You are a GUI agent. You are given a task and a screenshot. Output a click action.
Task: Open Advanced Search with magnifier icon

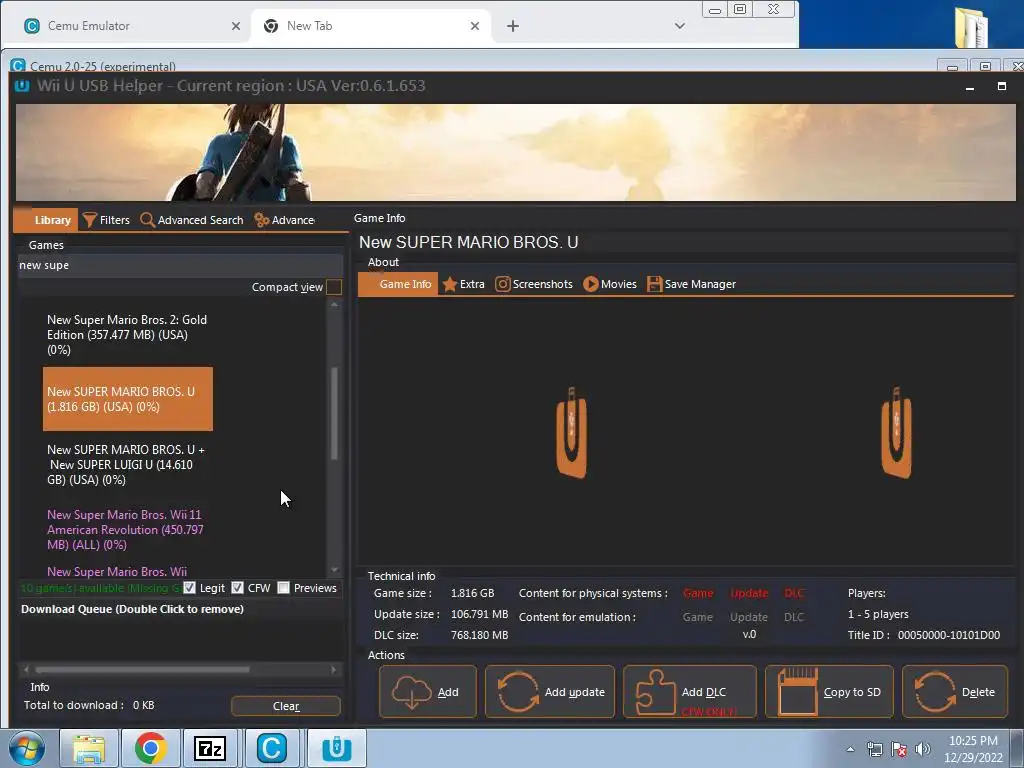pyautogui.click(x=192, y=220)
